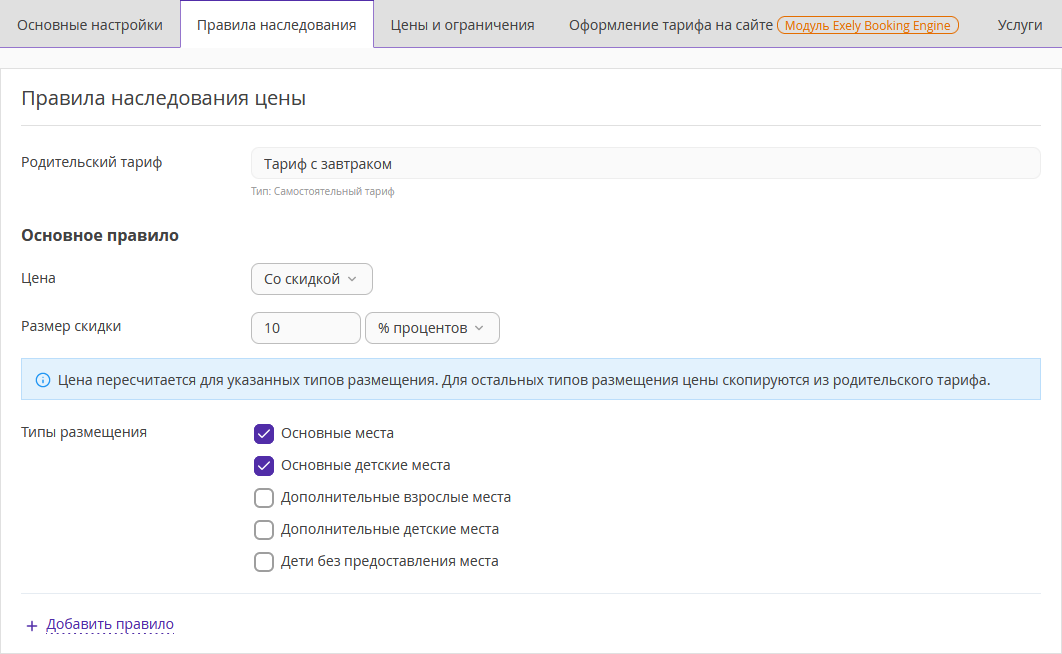1062x654 pixels.
Task: Click the info icon in the blue notice
Action: pyautogui.click(x=43, y=380)
